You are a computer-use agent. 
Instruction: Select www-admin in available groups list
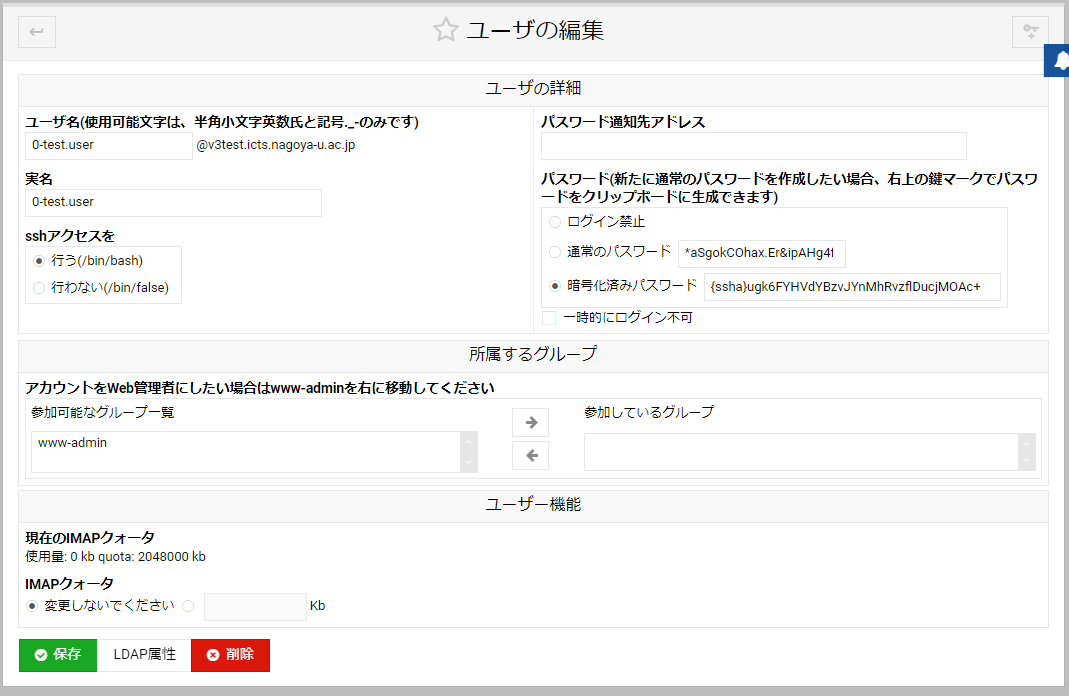pos(73,442)
